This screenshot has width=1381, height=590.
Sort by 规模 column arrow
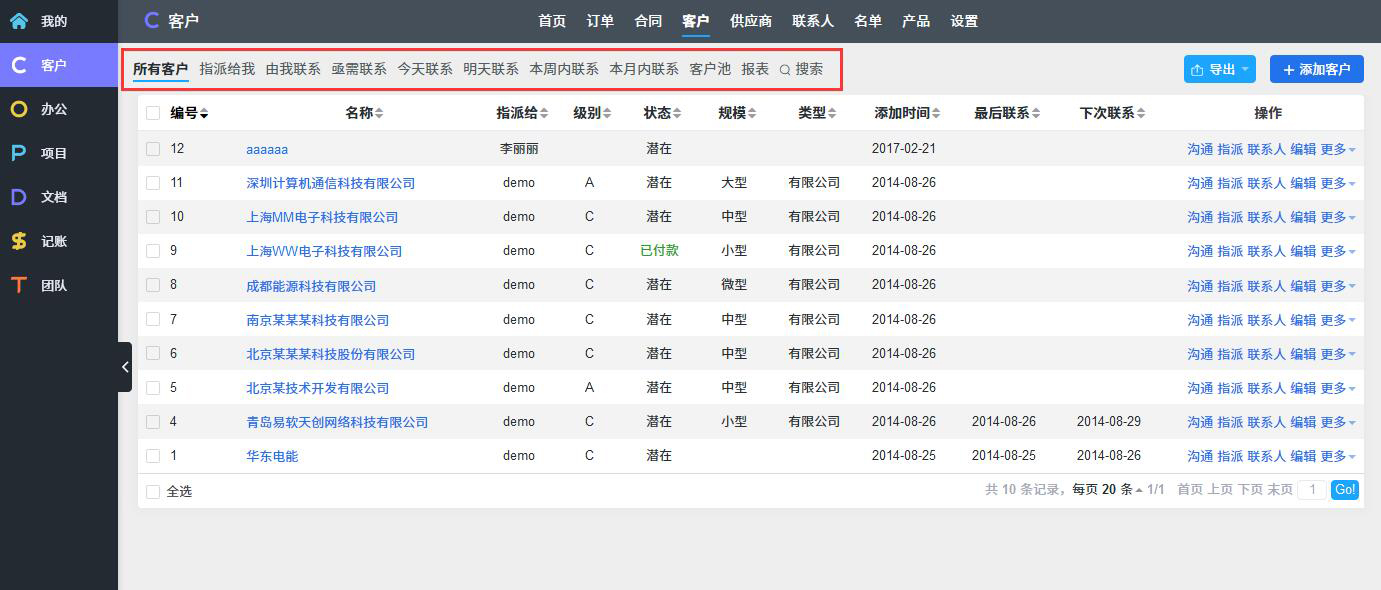click(x=752, y=114)
